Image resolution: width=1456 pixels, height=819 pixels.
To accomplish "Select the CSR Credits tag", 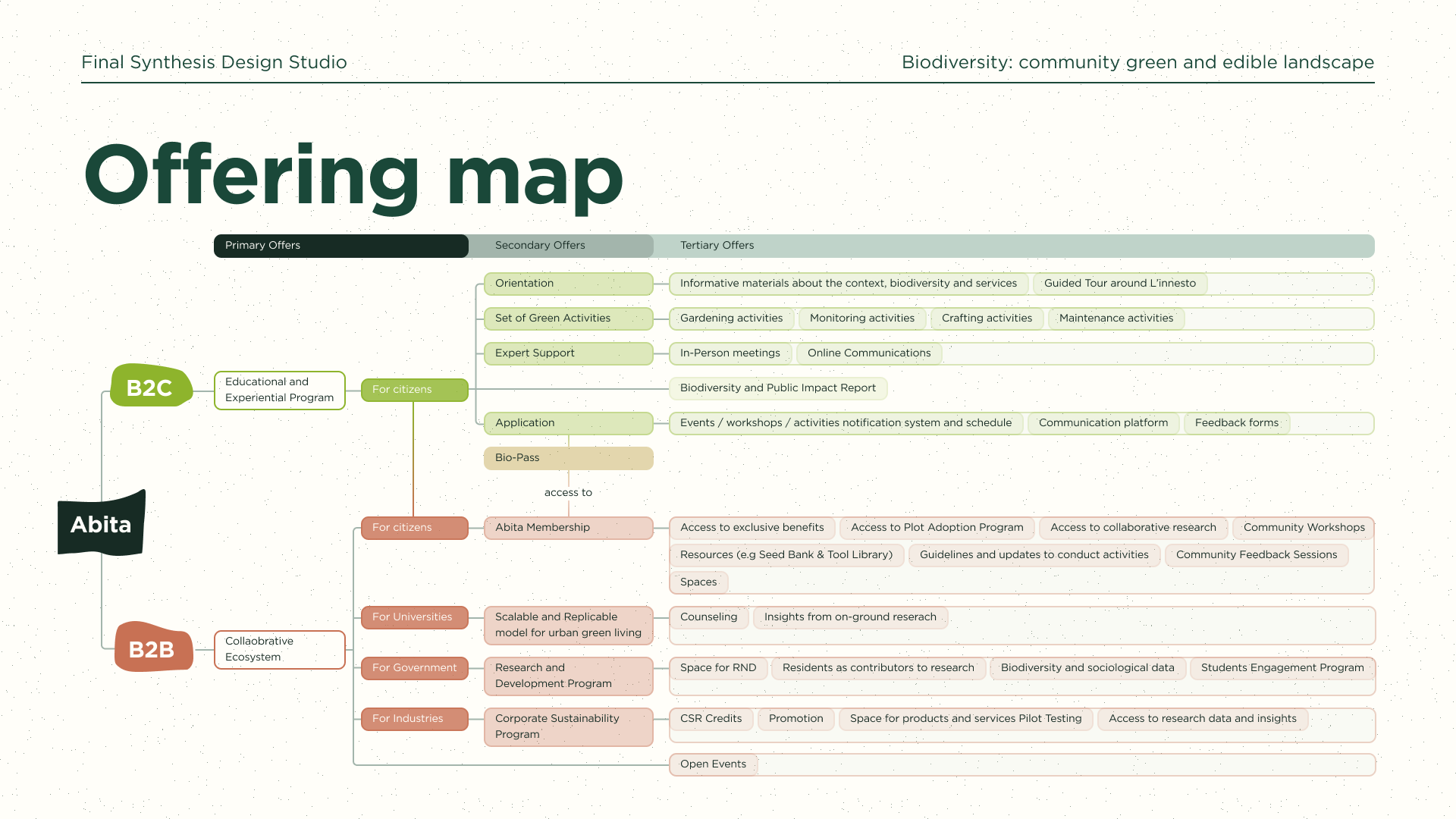I will pos(711,719).
